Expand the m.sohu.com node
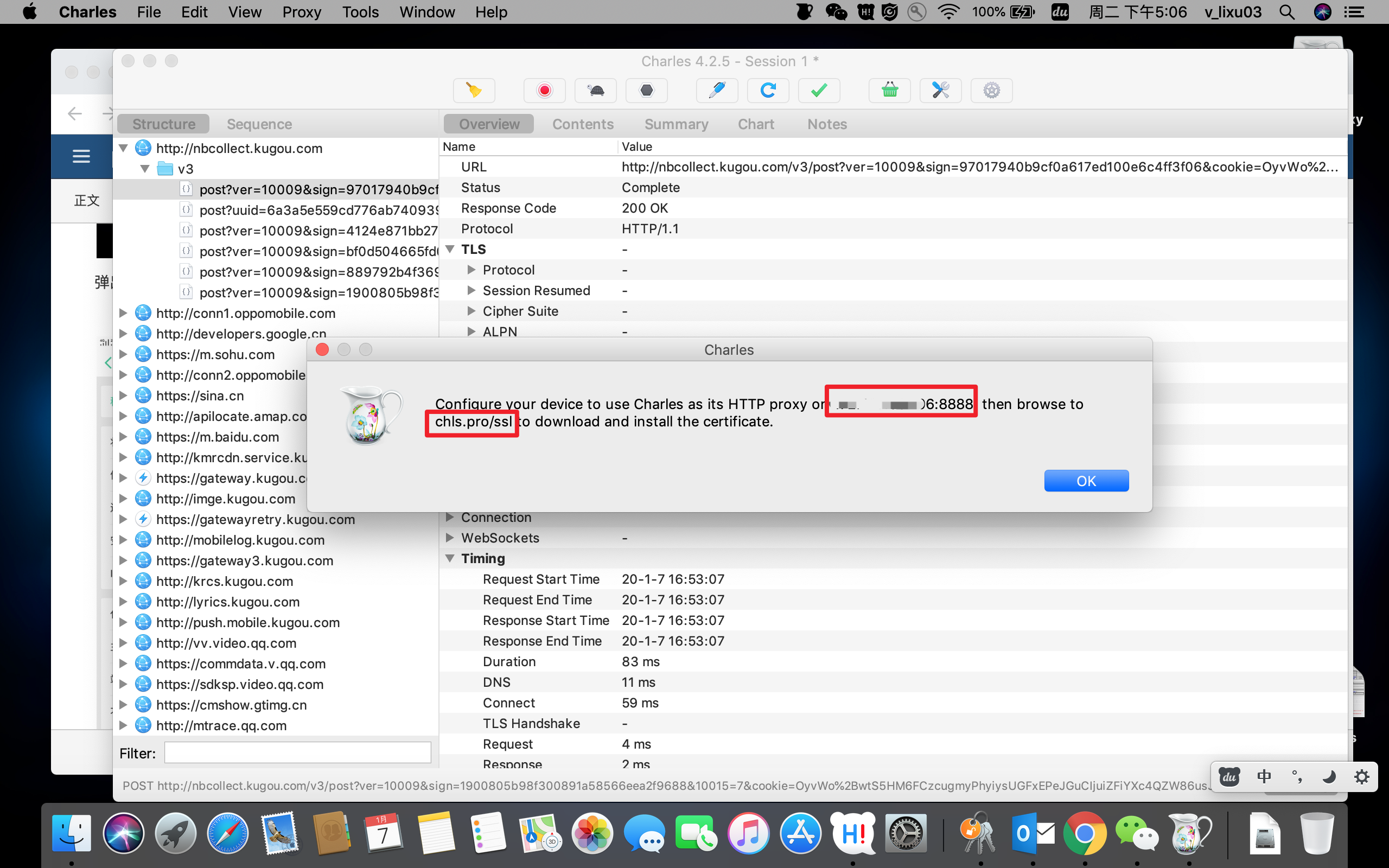The image size is (1389, 868). (123, 354)
